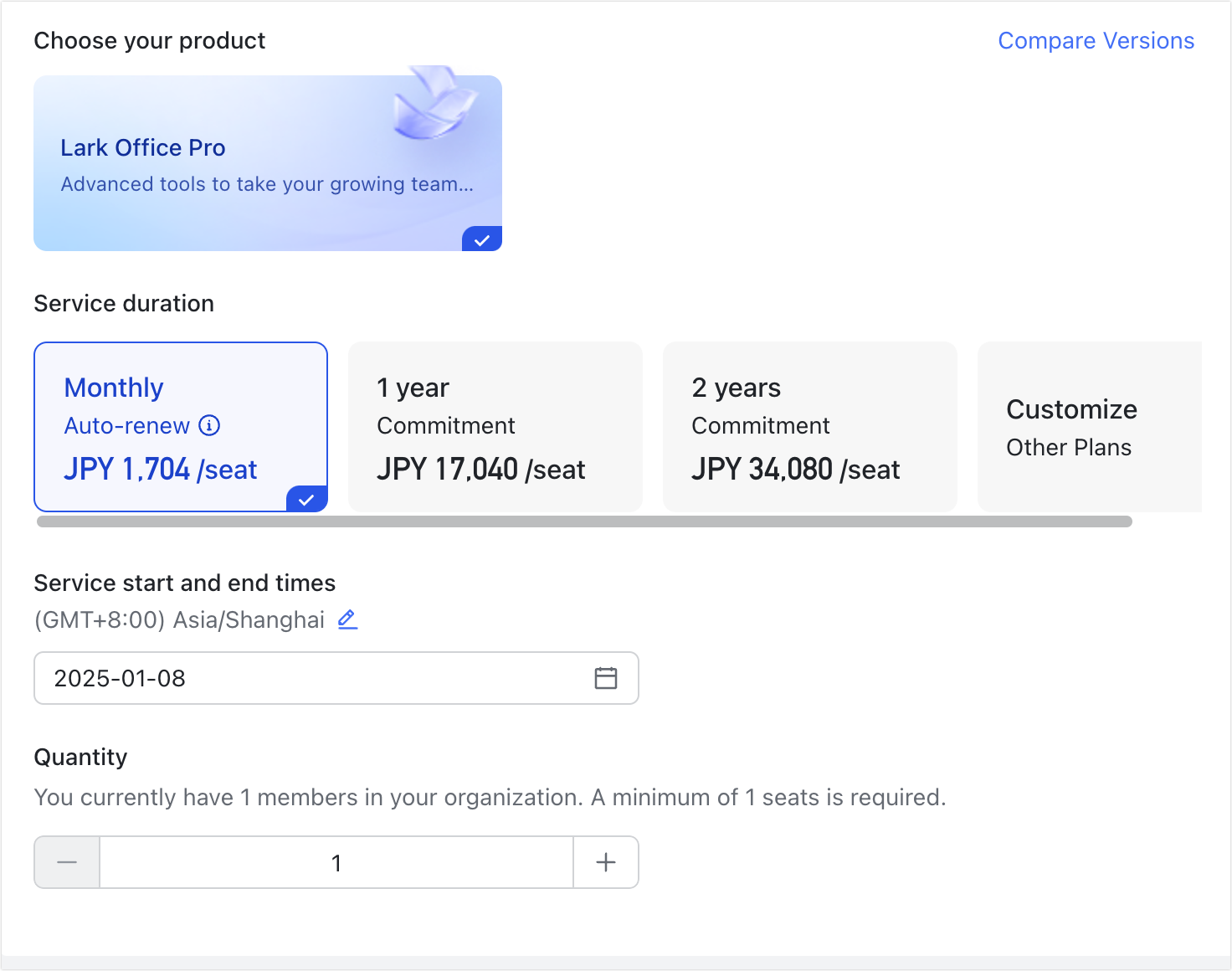
Task: Edit the service timezone via pencil icon
Action: (346, 619)
